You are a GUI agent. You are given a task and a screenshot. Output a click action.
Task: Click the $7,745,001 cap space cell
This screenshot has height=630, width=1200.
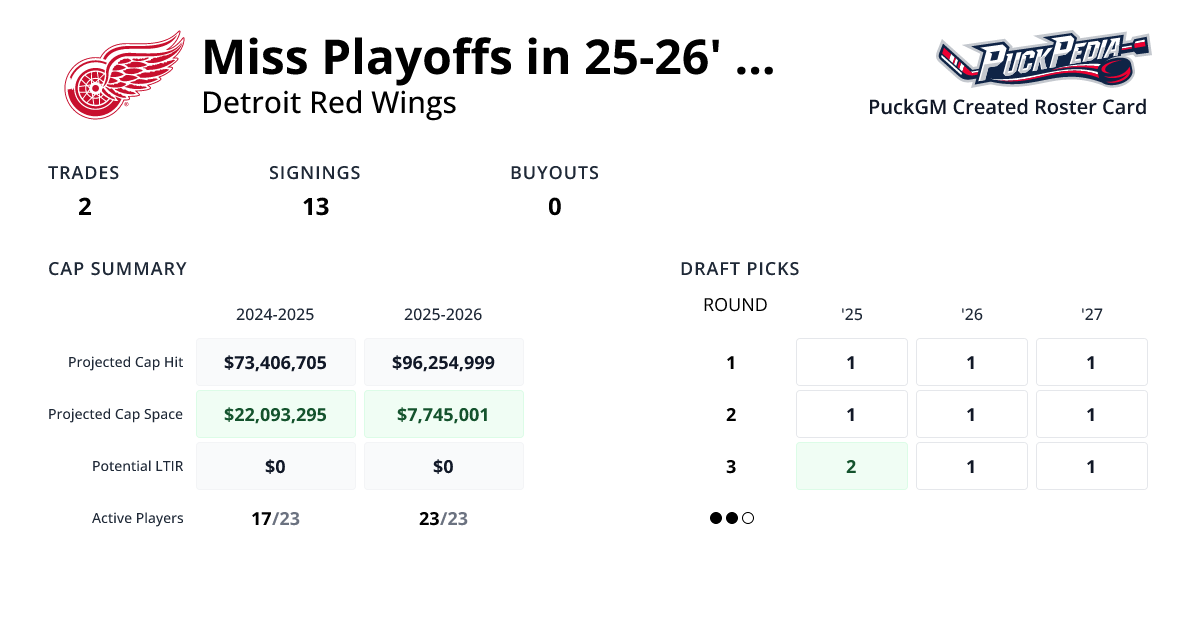click(x=443, y=414)
